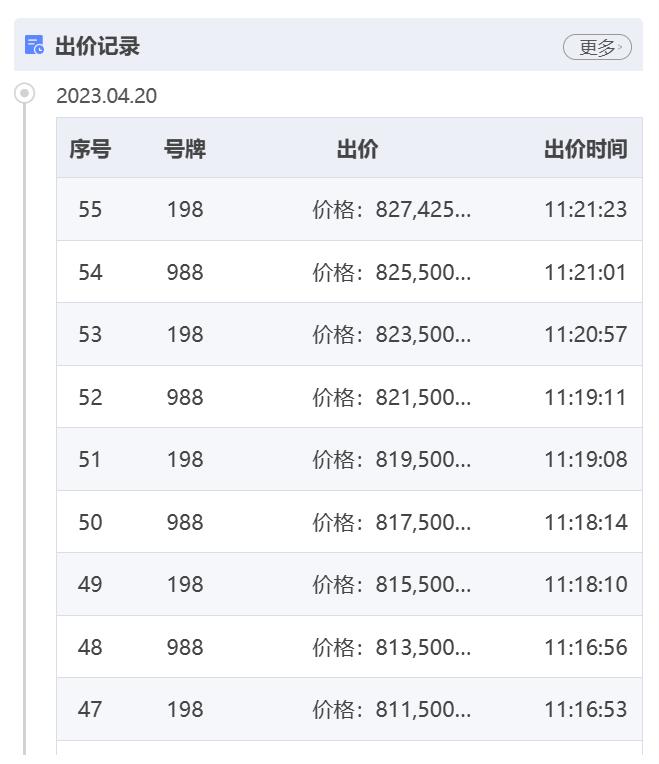Screen dimensions: 659x764
Task: Click bid time 11:18:14
Action: click(585, 522)
